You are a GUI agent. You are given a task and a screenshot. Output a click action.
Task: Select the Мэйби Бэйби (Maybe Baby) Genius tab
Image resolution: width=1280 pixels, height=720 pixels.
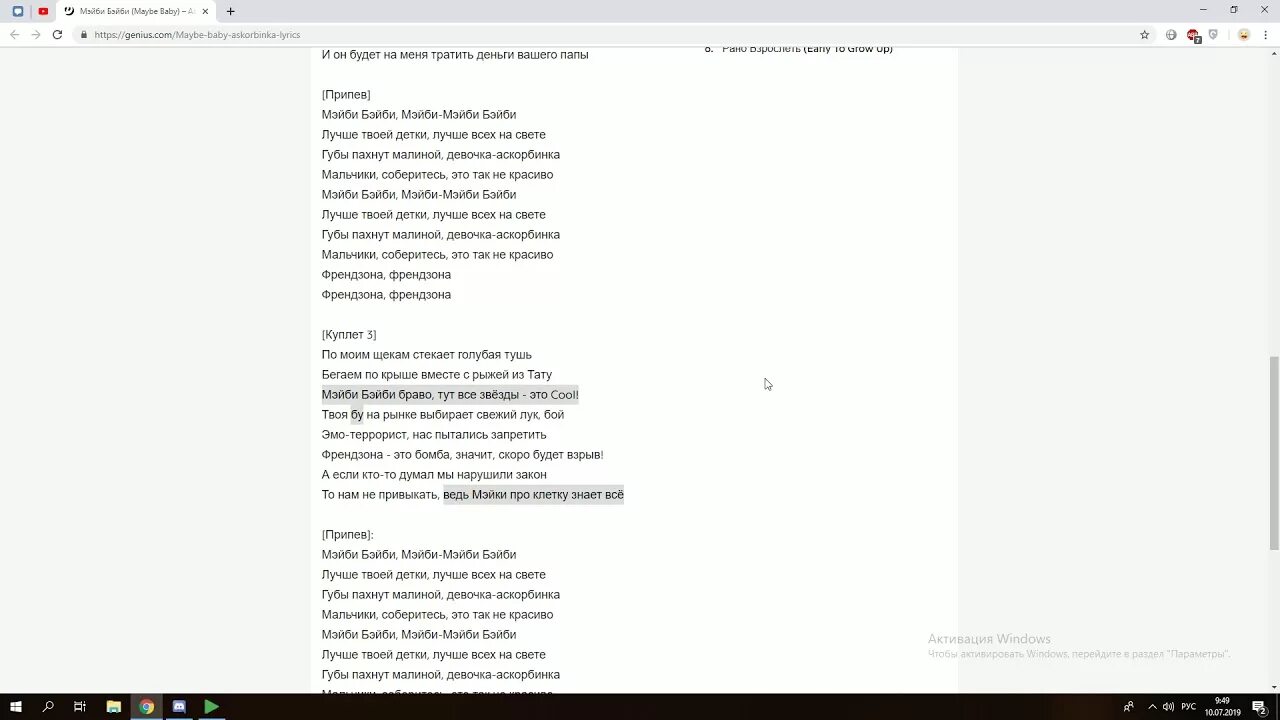coord(135,11)
